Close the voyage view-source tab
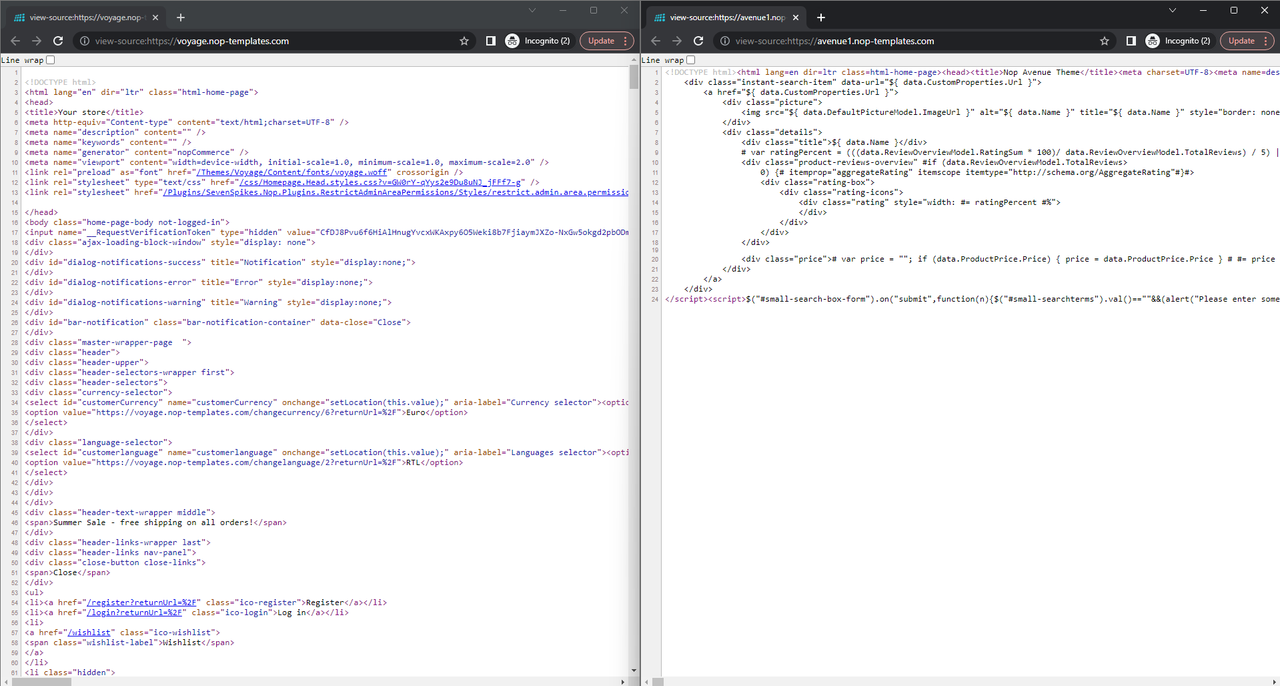 (155, 17)
